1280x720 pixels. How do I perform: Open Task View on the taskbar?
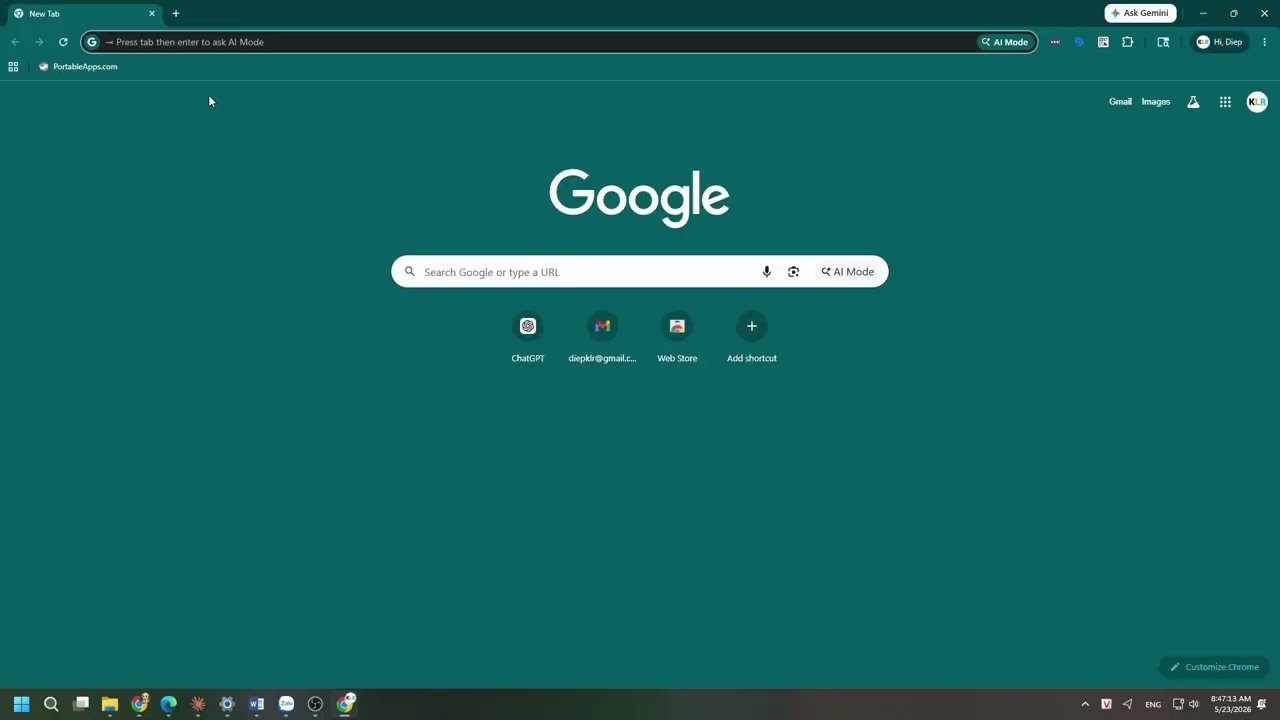point(81,704)
